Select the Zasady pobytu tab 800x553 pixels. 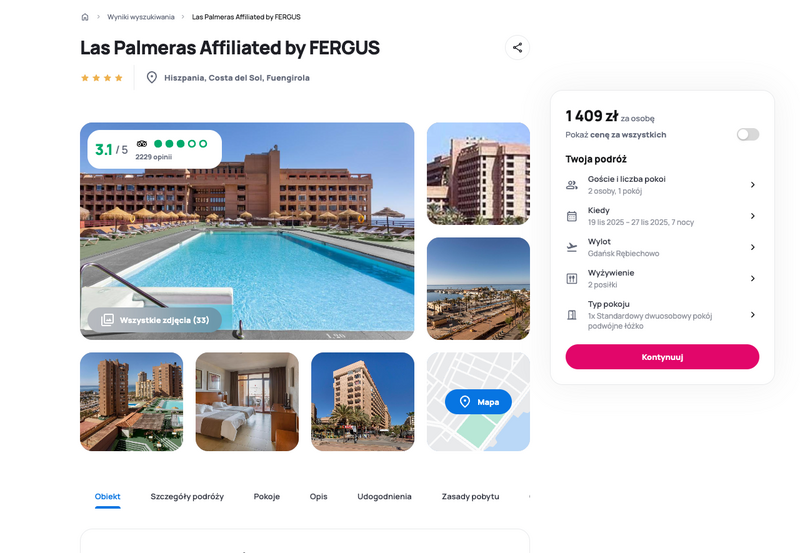coord(470,497)
